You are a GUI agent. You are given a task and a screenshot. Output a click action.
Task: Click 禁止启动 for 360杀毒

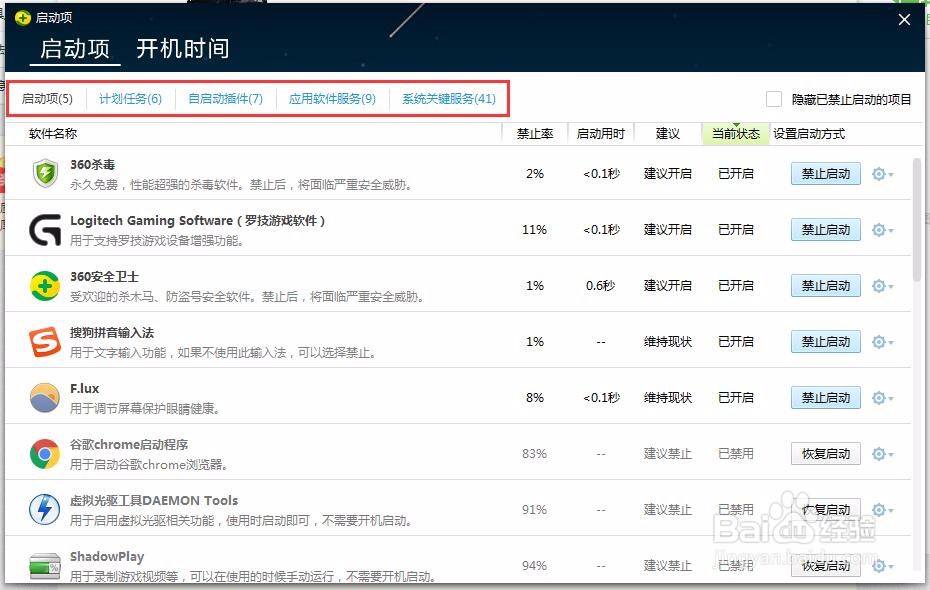[826, 174]
